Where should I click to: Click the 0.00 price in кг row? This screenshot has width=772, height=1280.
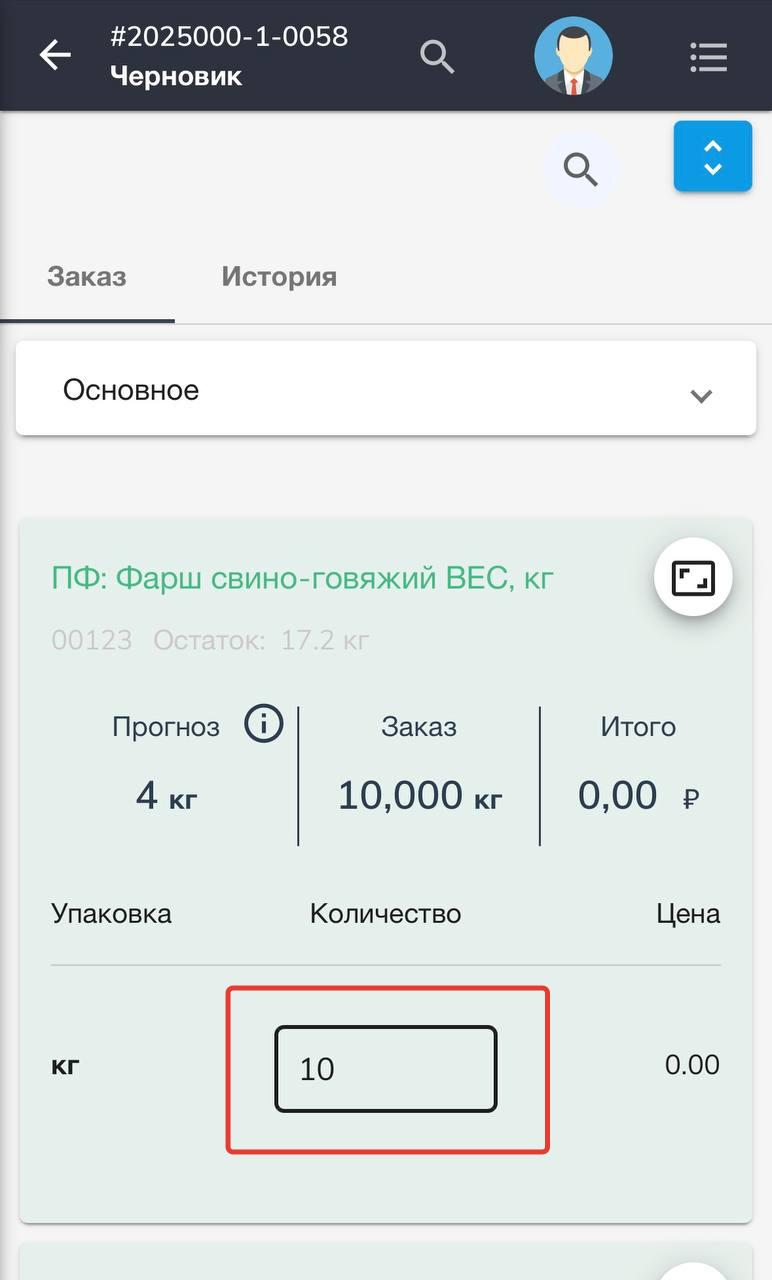[692, 1064]
